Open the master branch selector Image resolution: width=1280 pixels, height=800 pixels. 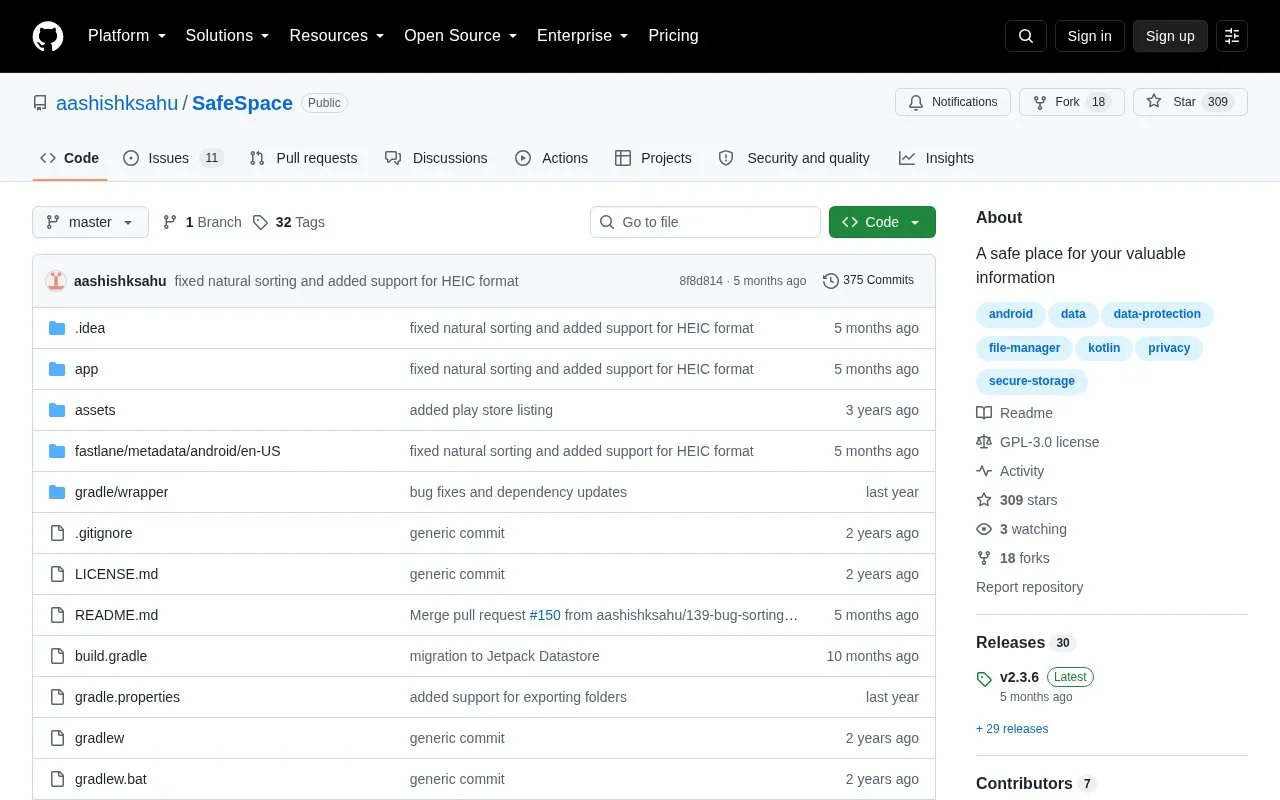[x=90, y=222]
